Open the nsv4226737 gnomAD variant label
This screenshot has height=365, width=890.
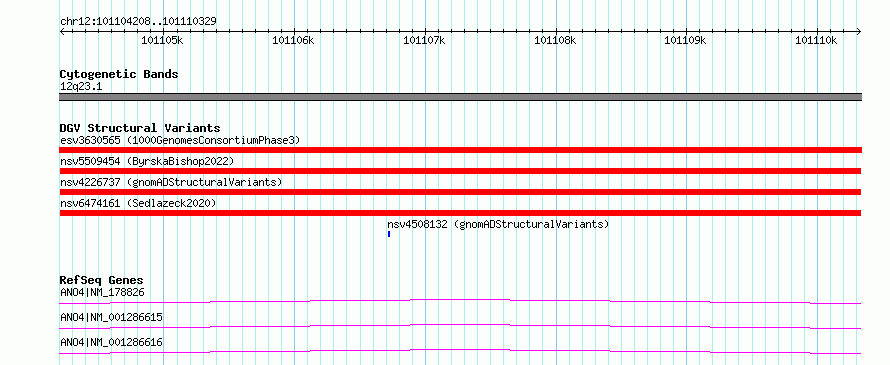(171, 182)
